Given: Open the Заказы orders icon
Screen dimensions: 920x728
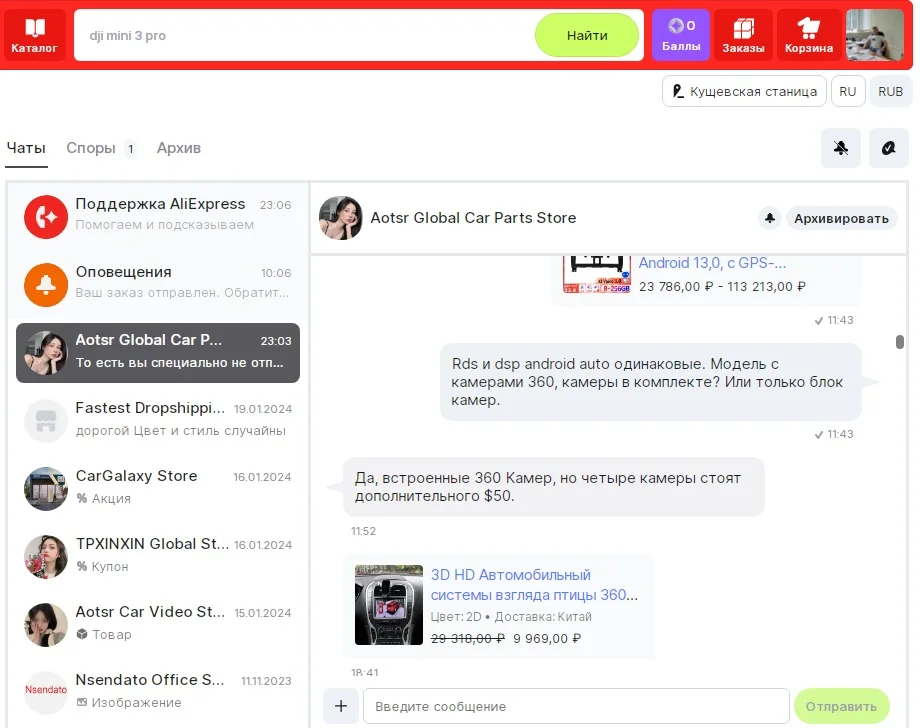Looking at the screenshot, I should pyautogui.click(x=743, y=35).
